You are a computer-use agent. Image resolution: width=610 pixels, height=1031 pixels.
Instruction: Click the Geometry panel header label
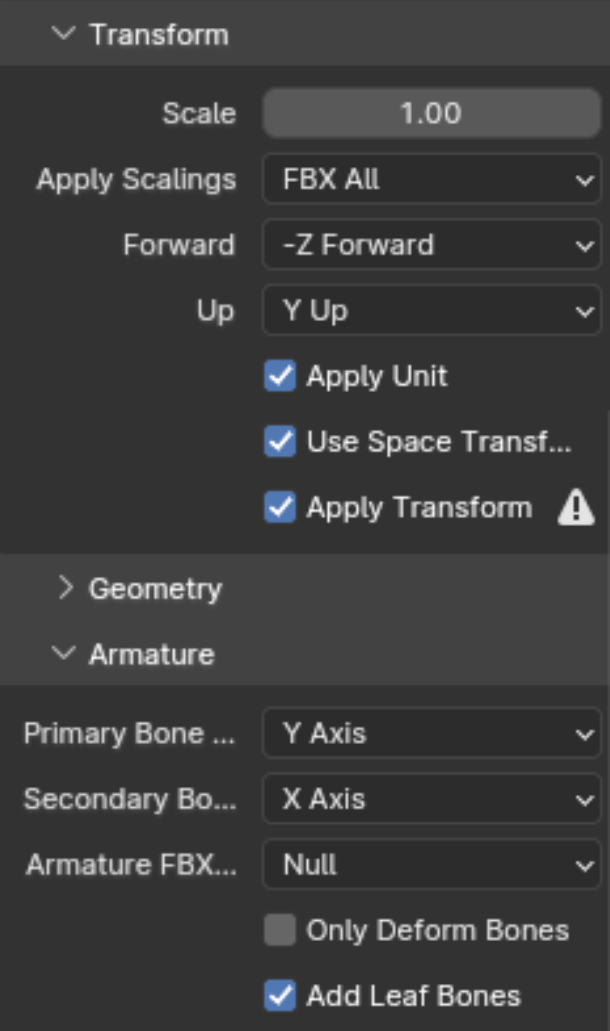tap(156, 589)
